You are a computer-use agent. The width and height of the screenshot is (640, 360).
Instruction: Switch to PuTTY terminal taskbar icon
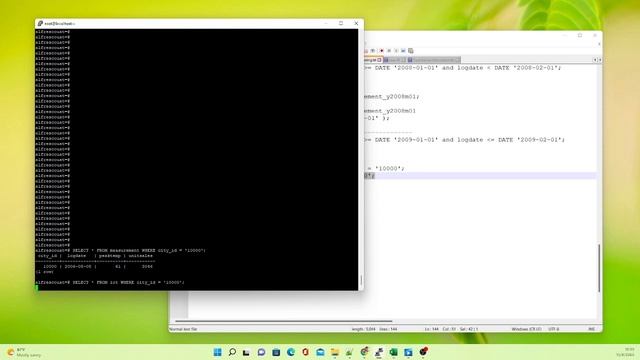coord(379,352)
